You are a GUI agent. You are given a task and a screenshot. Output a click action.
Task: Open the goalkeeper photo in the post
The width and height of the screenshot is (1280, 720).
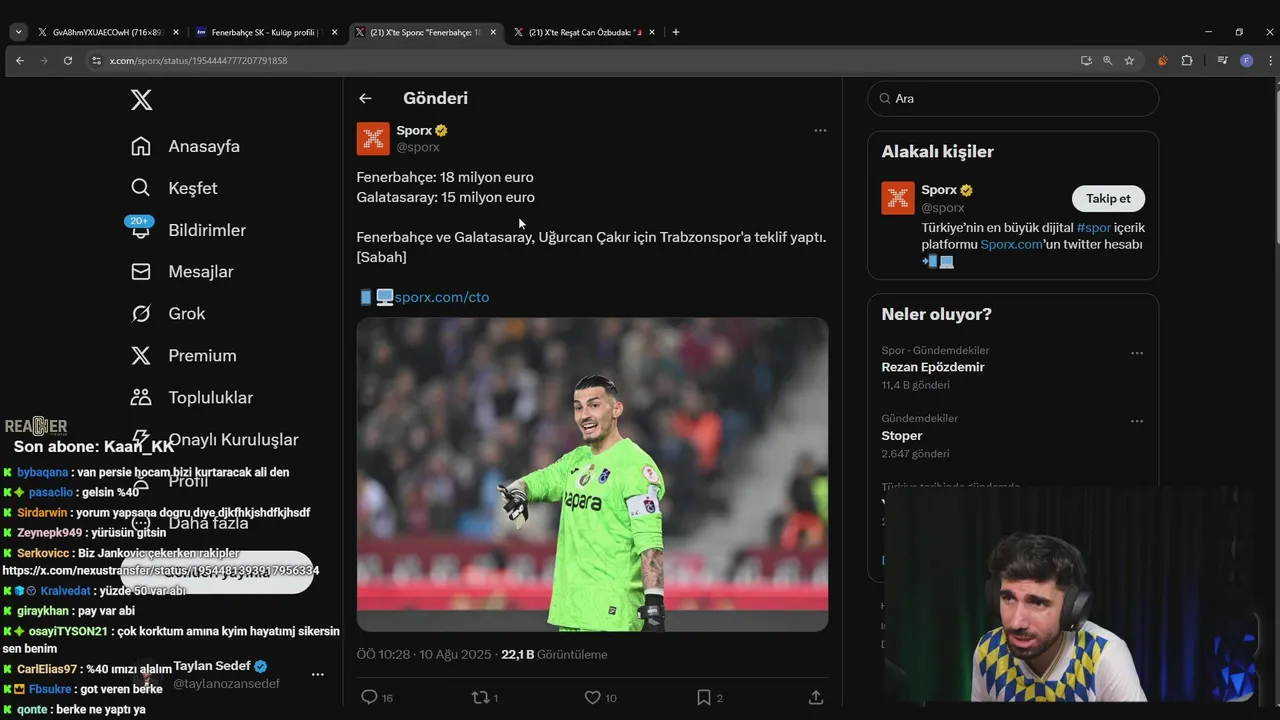point(592,474)
